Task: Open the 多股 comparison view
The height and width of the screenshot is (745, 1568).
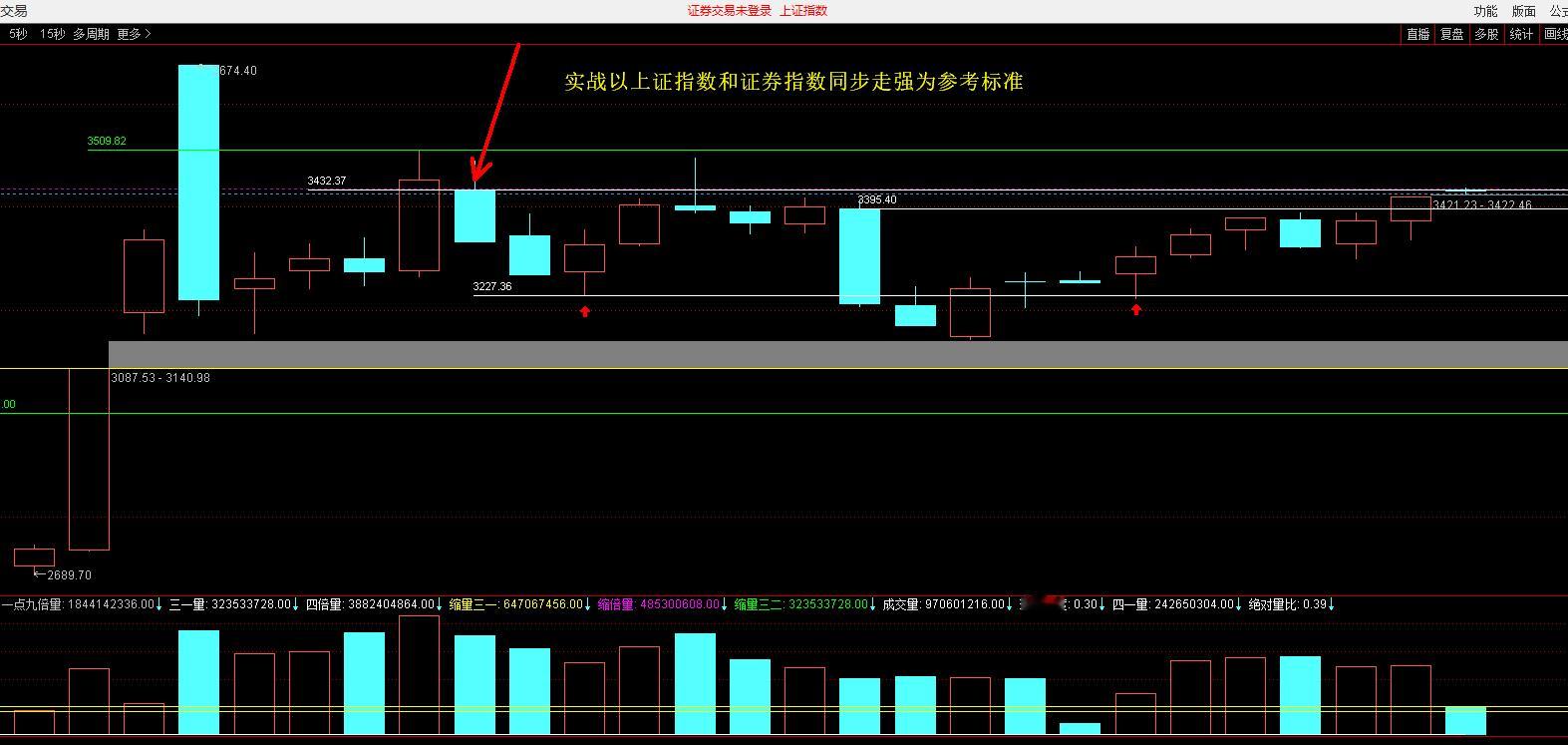Action: point(1486,34)
